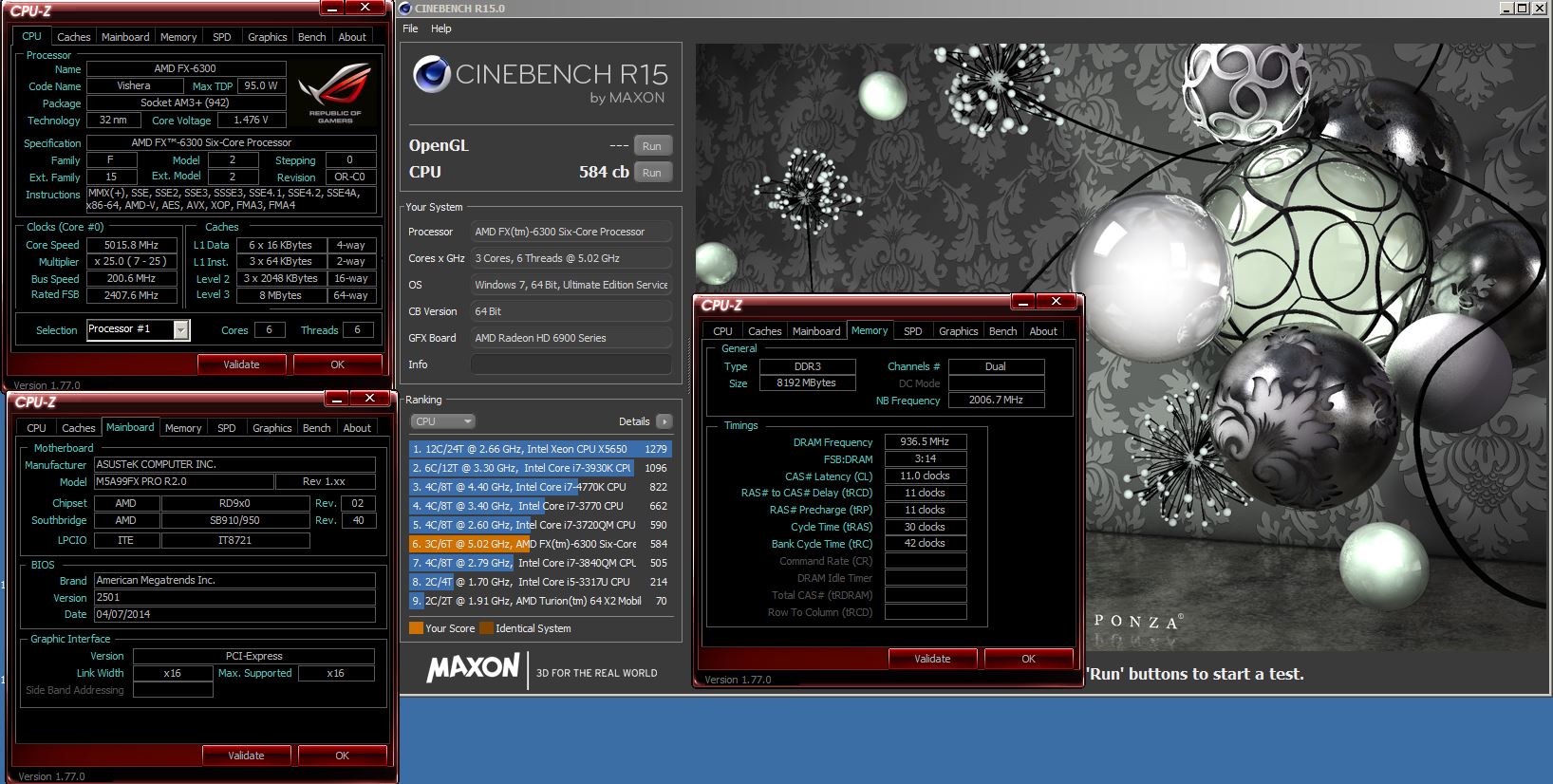Open SPD tab in Memory CPU-Z window

(913, 331)
